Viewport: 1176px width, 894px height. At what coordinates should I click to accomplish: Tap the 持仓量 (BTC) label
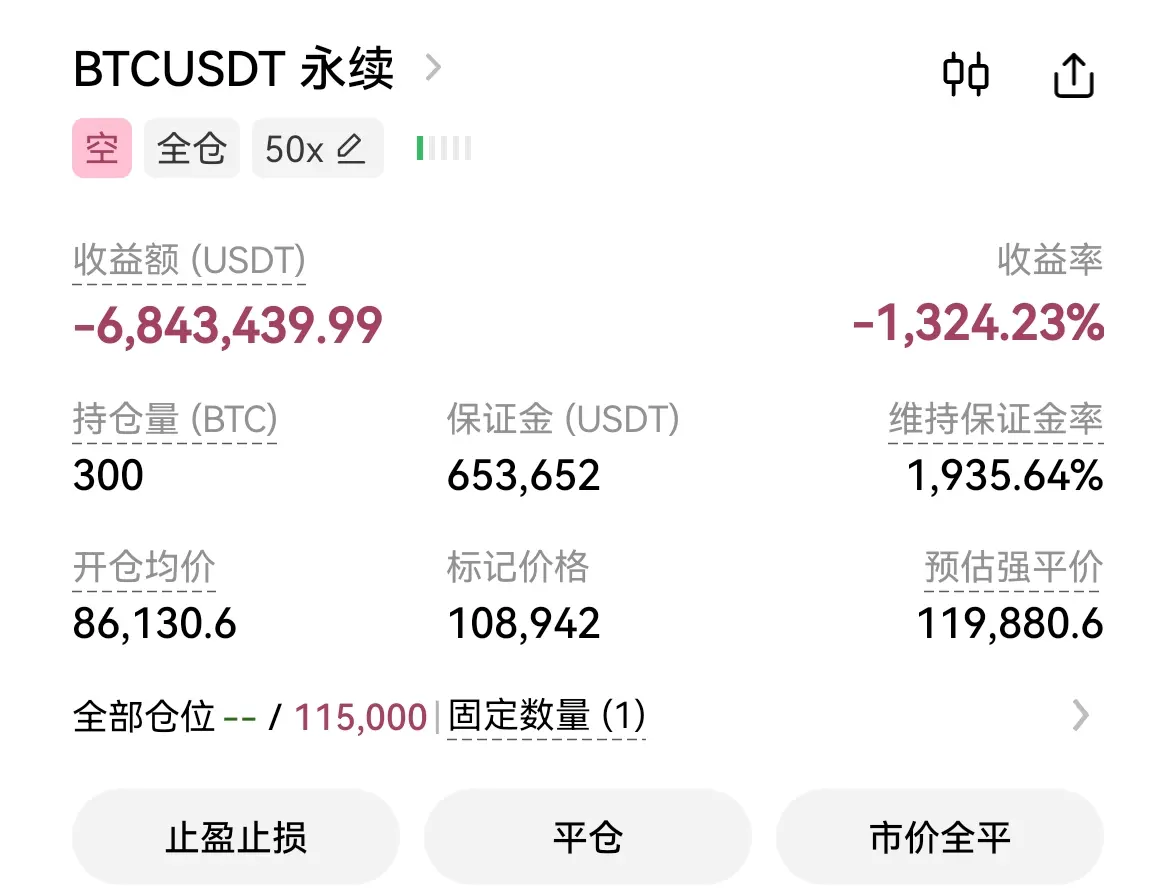[x=175, y=418]
